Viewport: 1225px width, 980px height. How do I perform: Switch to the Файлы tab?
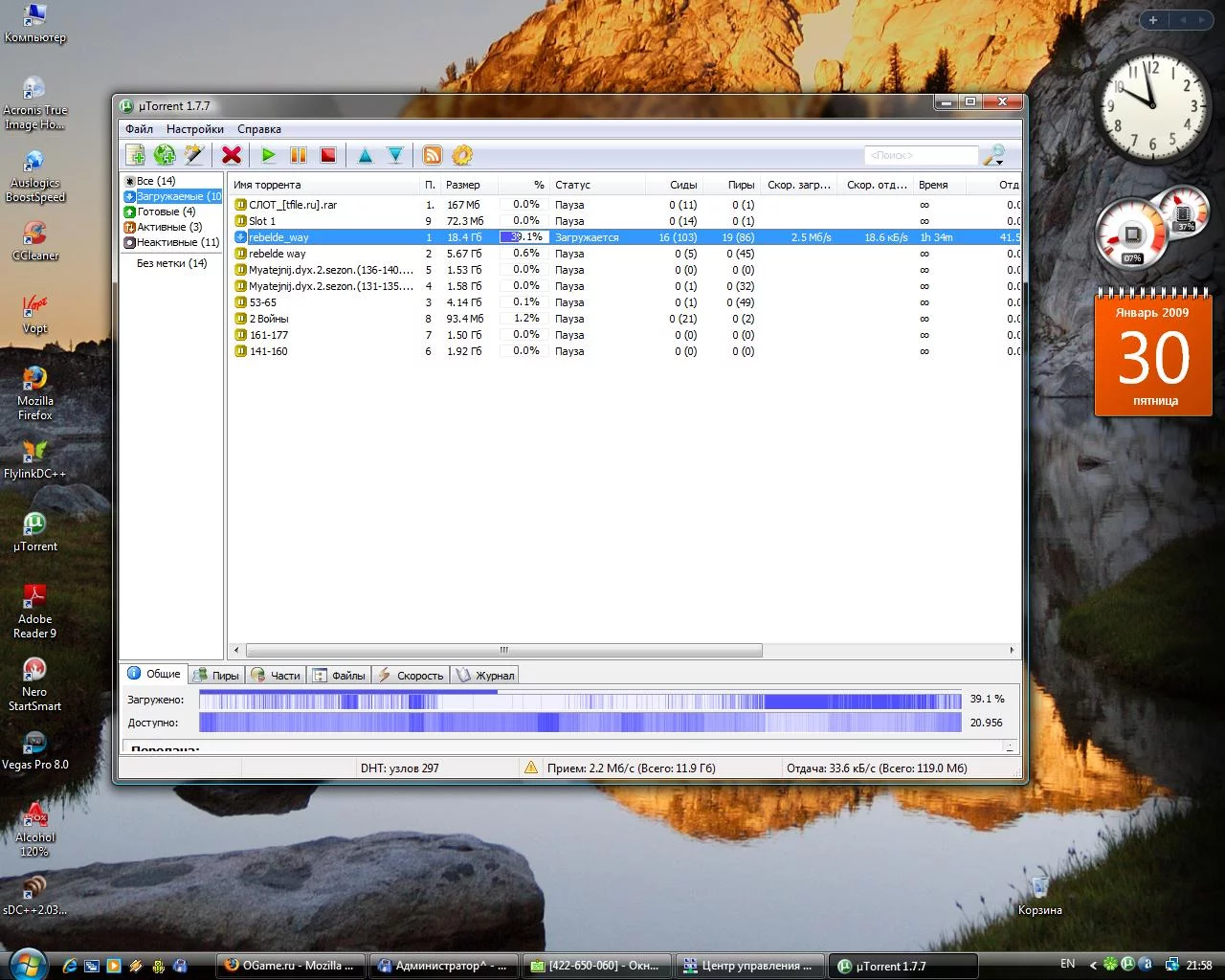(x=340, y=676)
